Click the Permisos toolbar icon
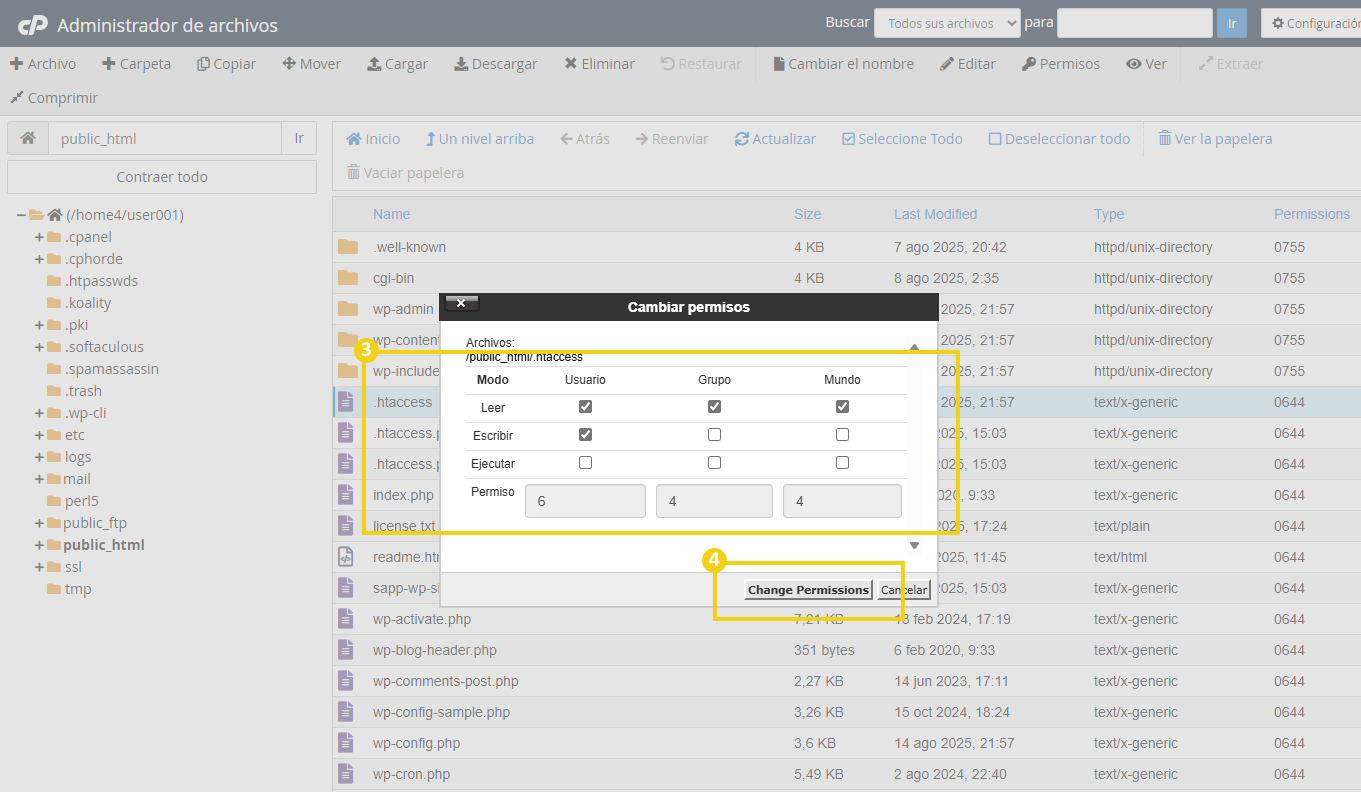The width and height of the screenshot is (1361, 792). [1062, 63]
